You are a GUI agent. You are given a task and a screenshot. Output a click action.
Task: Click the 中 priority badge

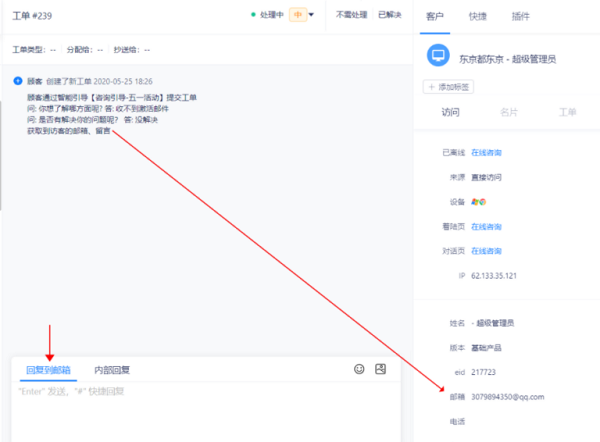click(x=298, y=15)
